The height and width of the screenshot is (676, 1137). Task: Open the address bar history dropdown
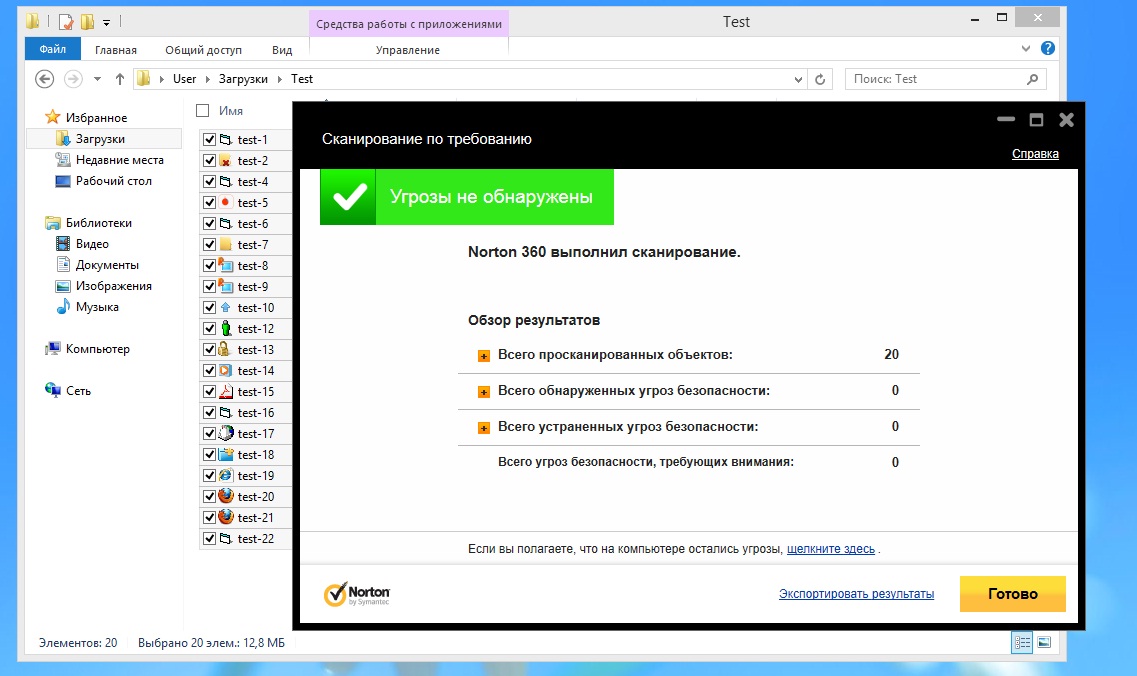(798, 80)
